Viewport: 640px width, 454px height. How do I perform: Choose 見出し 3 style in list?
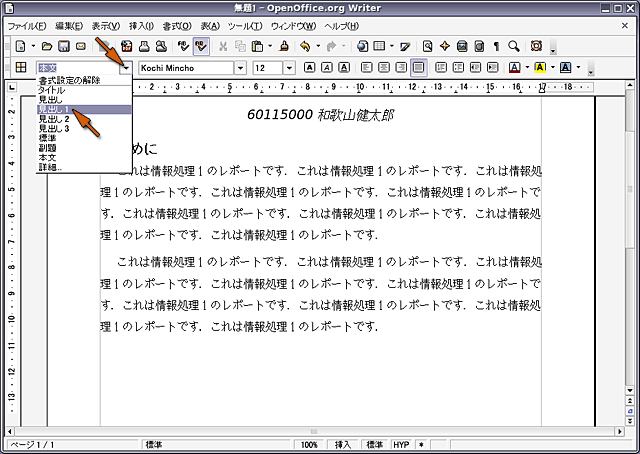84,129
